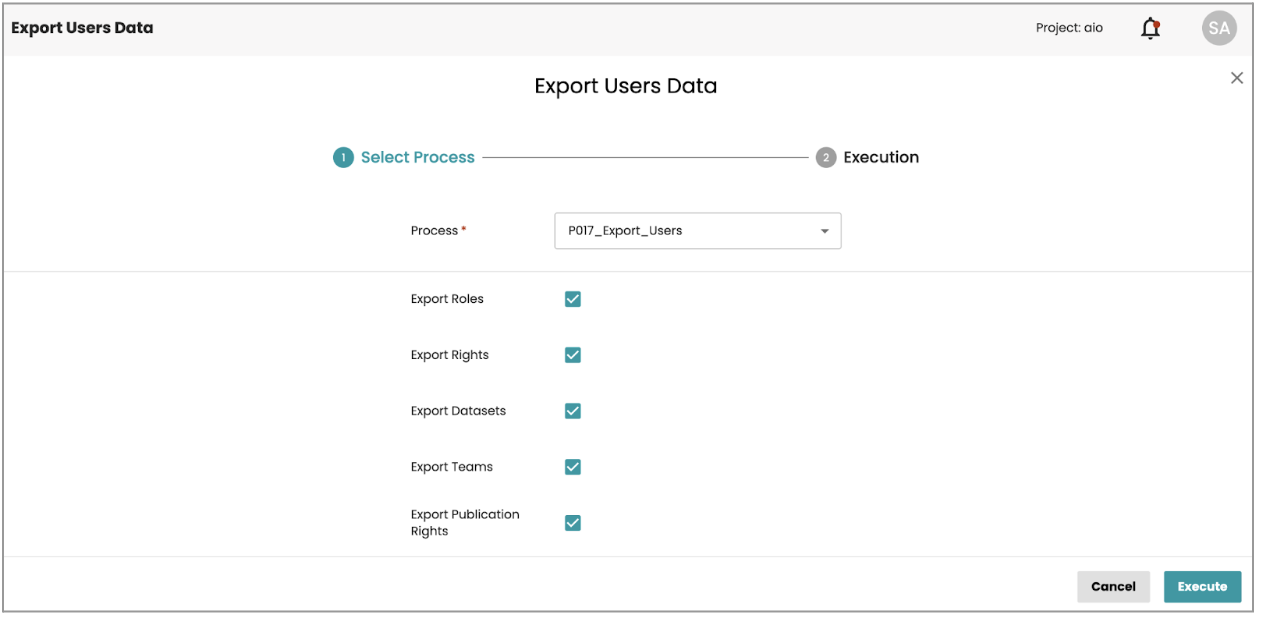
Task: Disable the Export Datasets checkbox
Action: click(573, 411)
